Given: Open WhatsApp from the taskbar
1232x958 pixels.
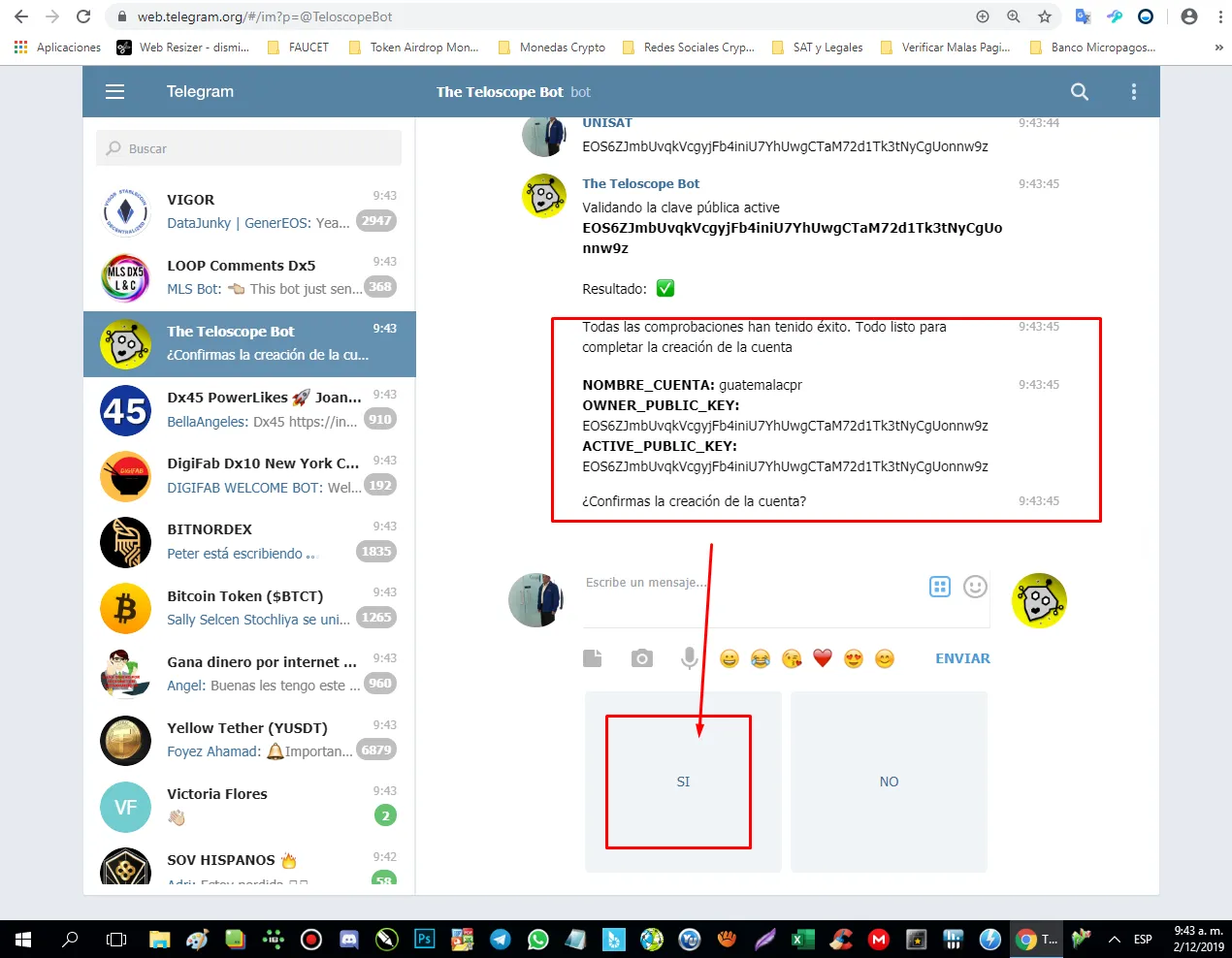Looking at the screenshot, I should point(538,939).
